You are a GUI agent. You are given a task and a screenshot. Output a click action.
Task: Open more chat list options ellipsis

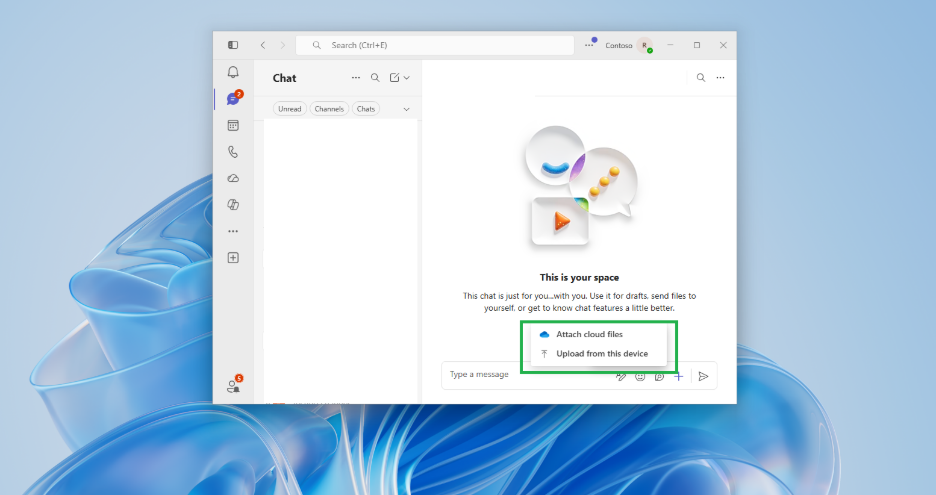tap(356, 78)
